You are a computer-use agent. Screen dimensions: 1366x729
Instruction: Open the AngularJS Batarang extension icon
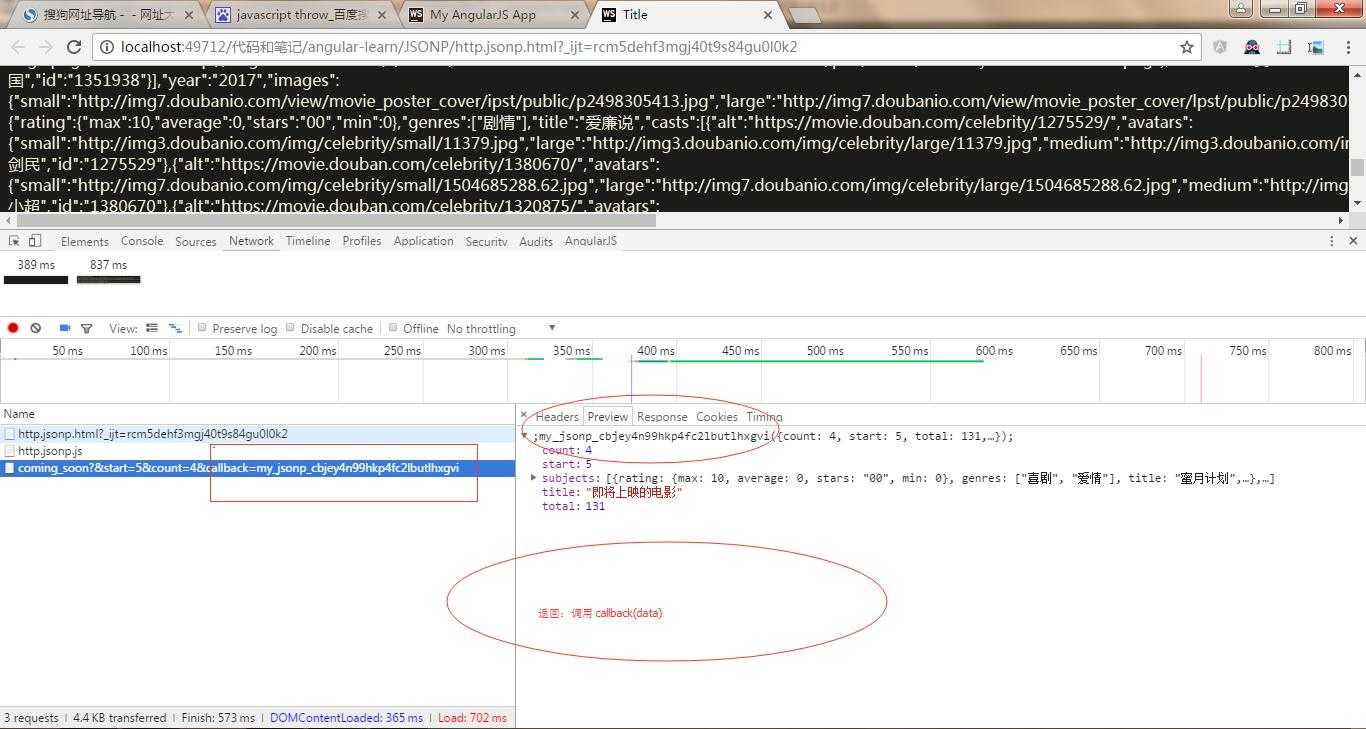[x=1220, y=47]
